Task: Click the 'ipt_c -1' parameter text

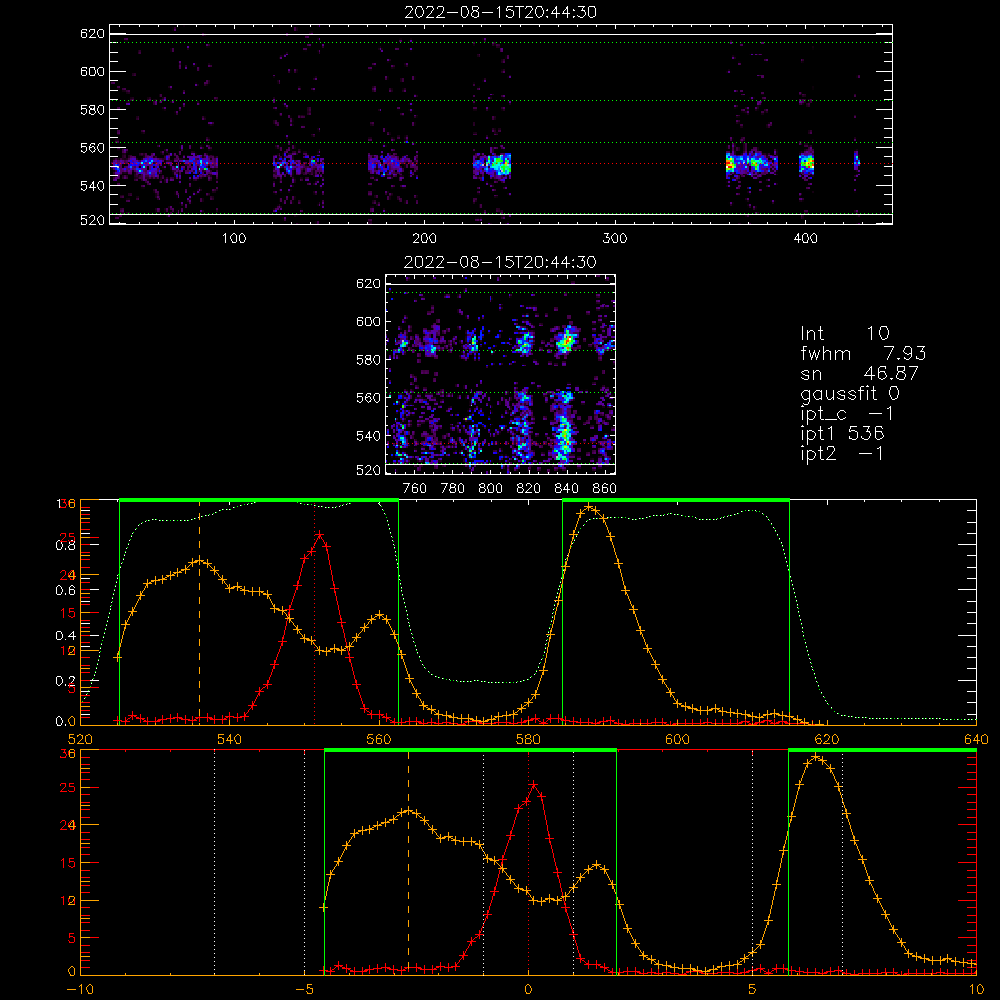Action: (x=848, y=415)
